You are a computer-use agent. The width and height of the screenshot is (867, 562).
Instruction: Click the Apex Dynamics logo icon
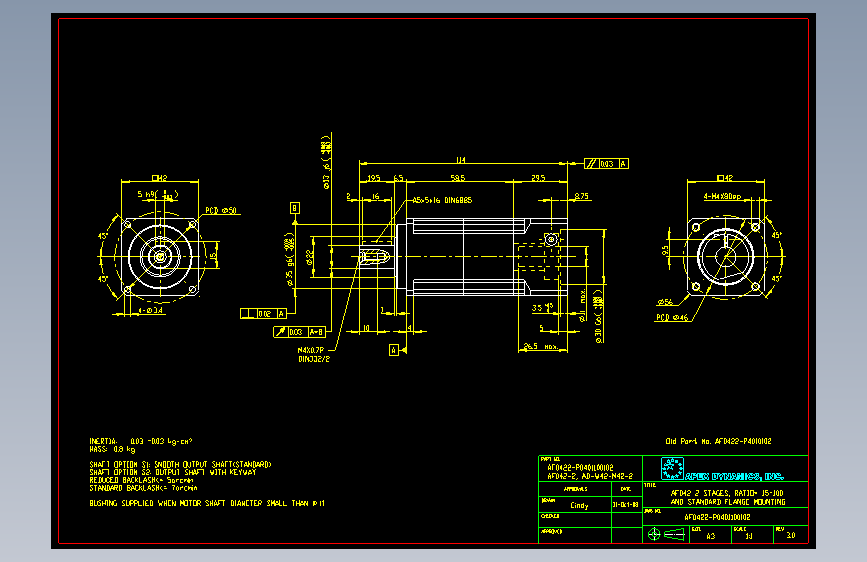672,469
